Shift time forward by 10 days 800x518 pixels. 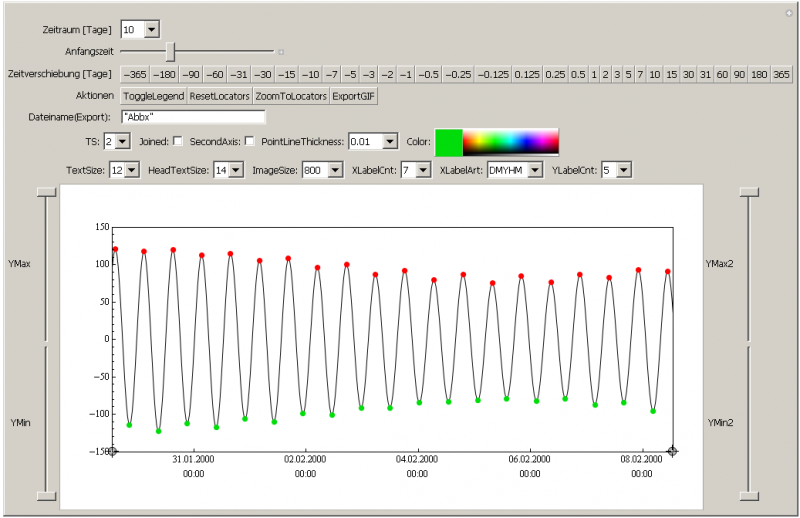pyautogui.click(x=655, y=75)
